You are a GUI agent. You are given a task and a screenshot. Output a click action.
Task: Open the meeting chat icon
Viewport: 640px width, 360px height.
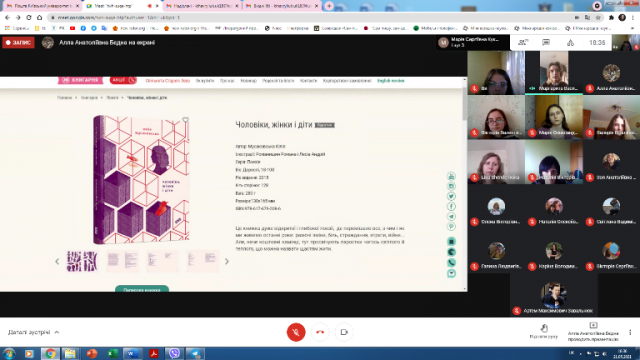click(x=546, y=42)
